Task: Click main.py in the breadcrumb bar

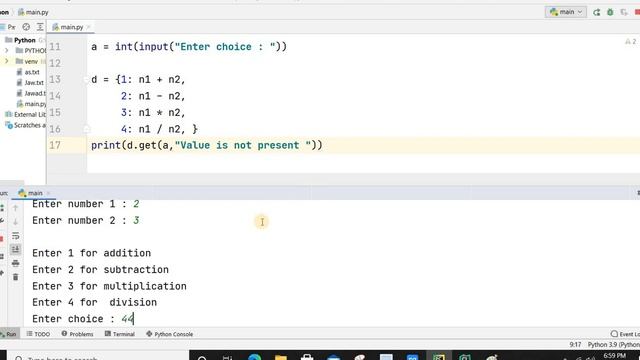Action: (33, 12)
